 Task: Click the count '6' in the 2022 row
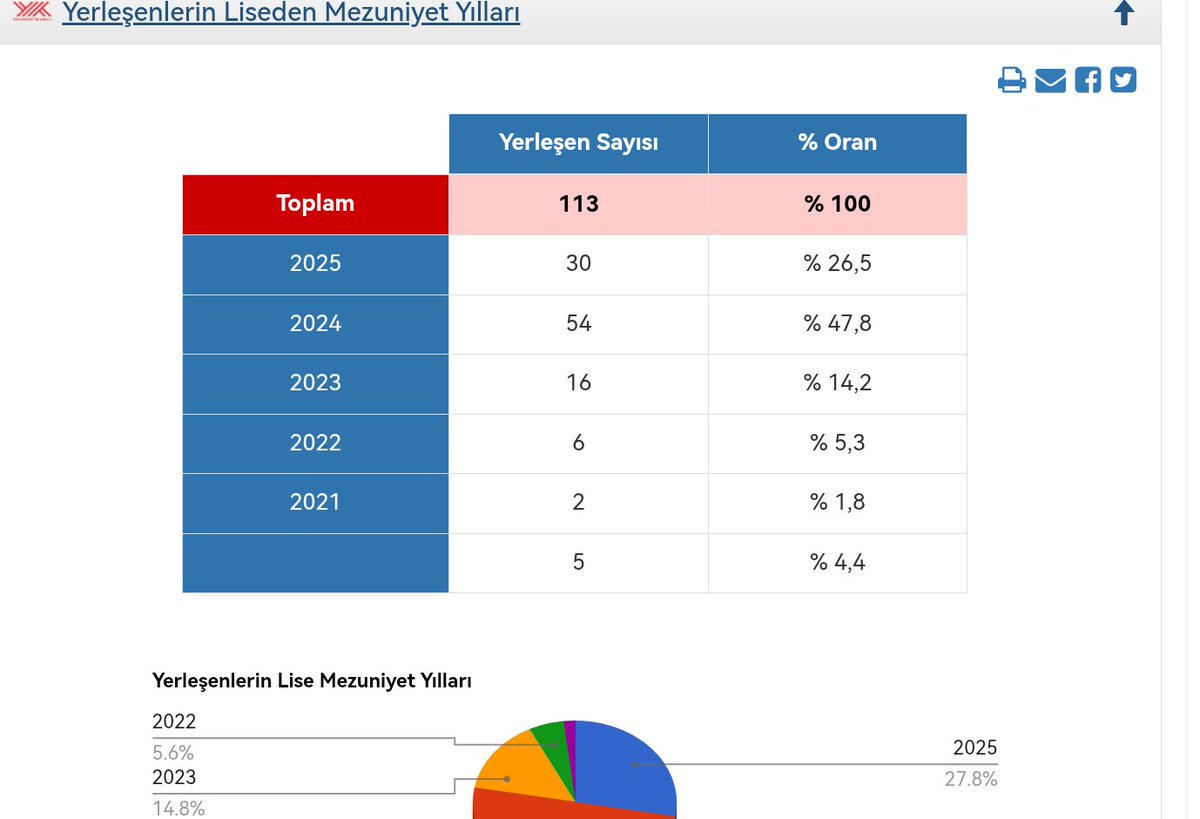tap(579, 443)
